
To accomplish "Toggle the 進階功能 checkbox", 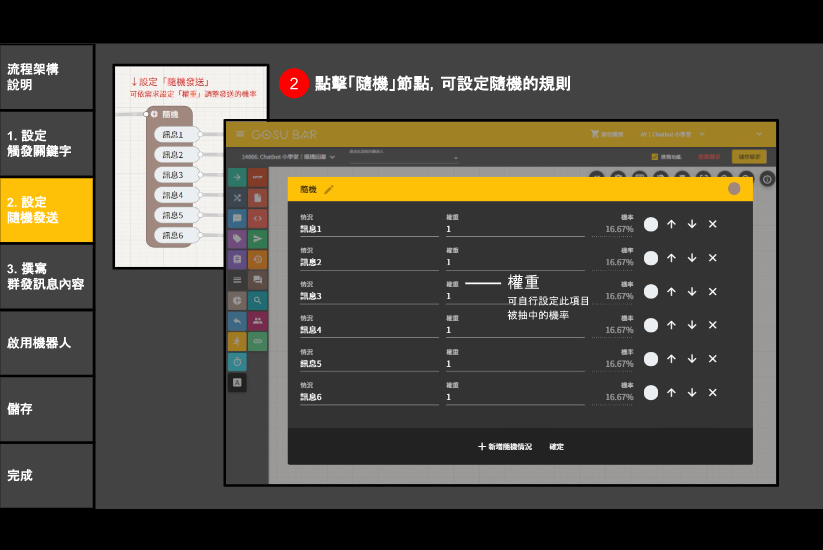I will pos(655,157).
